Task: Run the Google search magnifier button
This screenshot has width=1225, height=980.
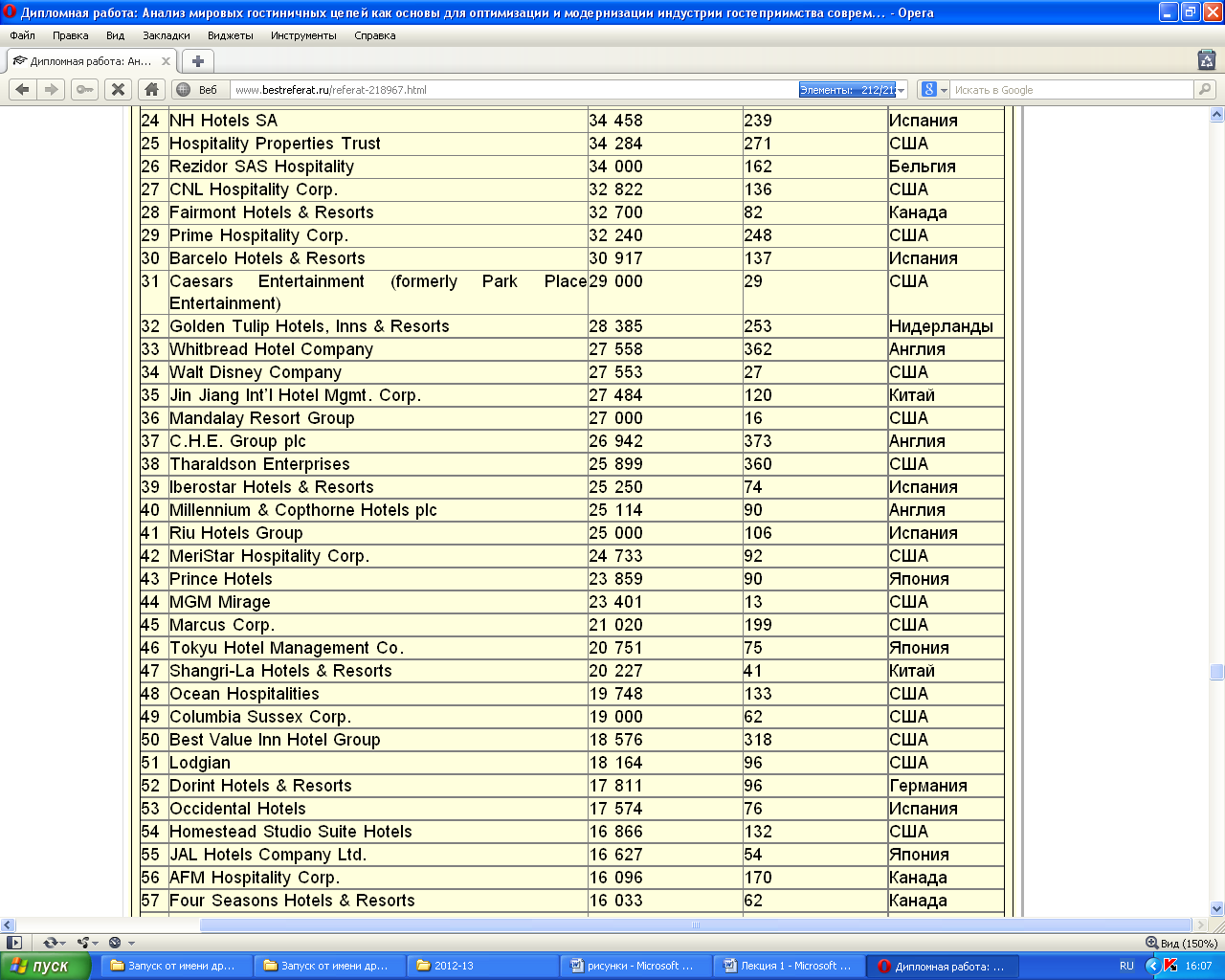Action: tap(1205, 90)
